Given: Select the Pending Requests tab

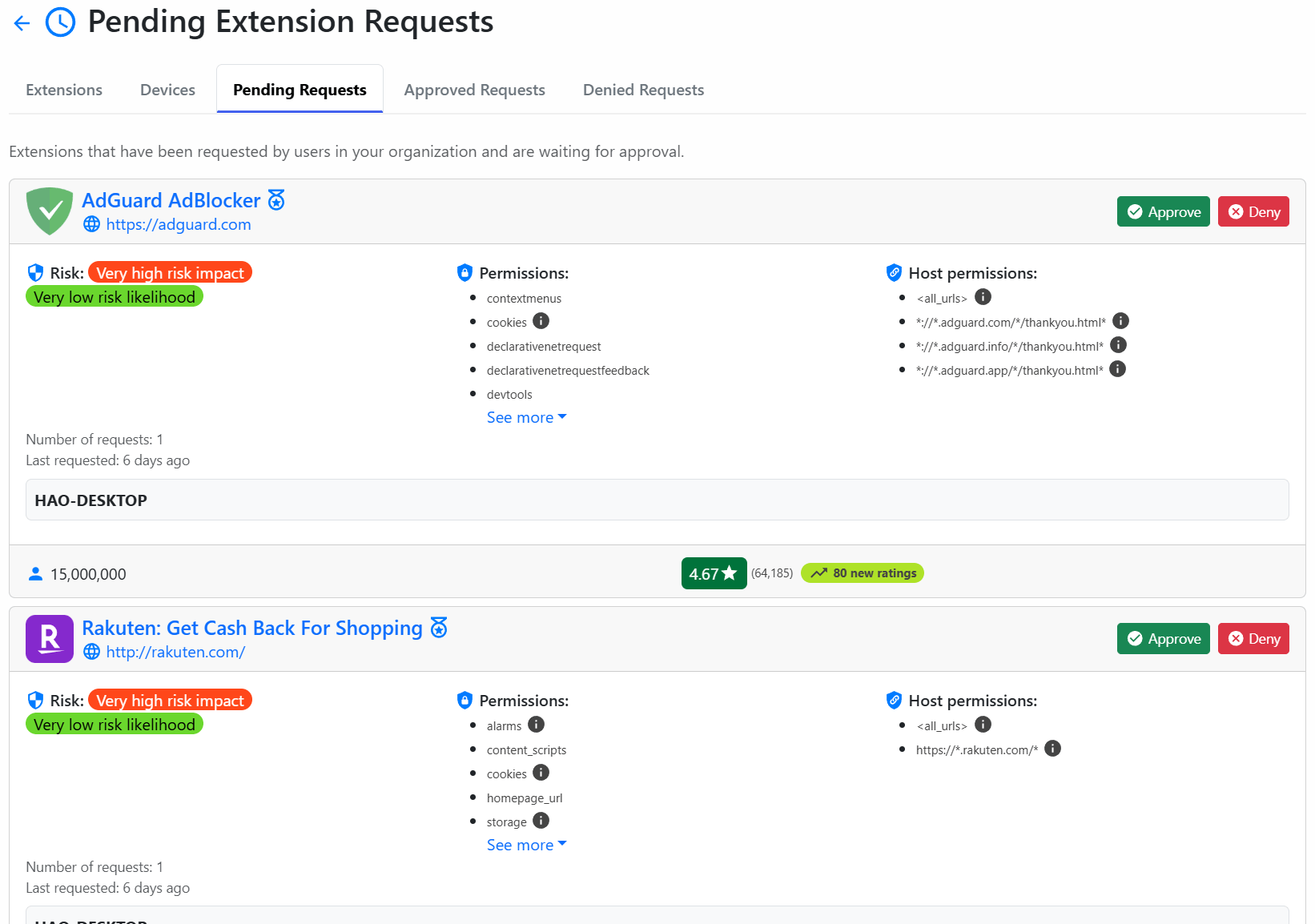Looking at the screenshot, I should (300, 90).
